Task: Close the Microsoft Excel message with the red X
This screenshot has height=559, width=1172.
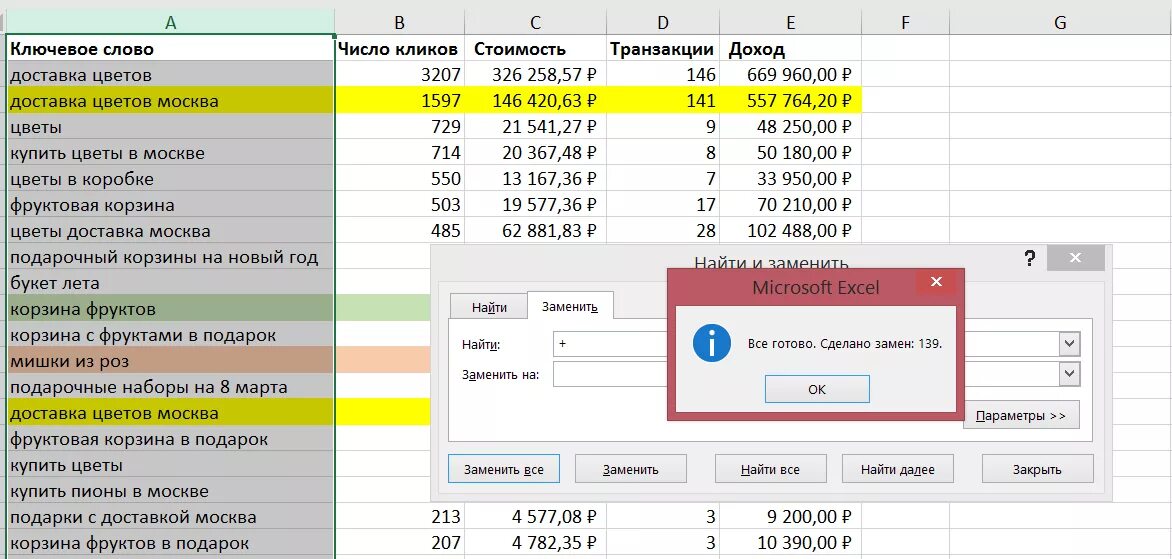Action: tap(936, 282)
